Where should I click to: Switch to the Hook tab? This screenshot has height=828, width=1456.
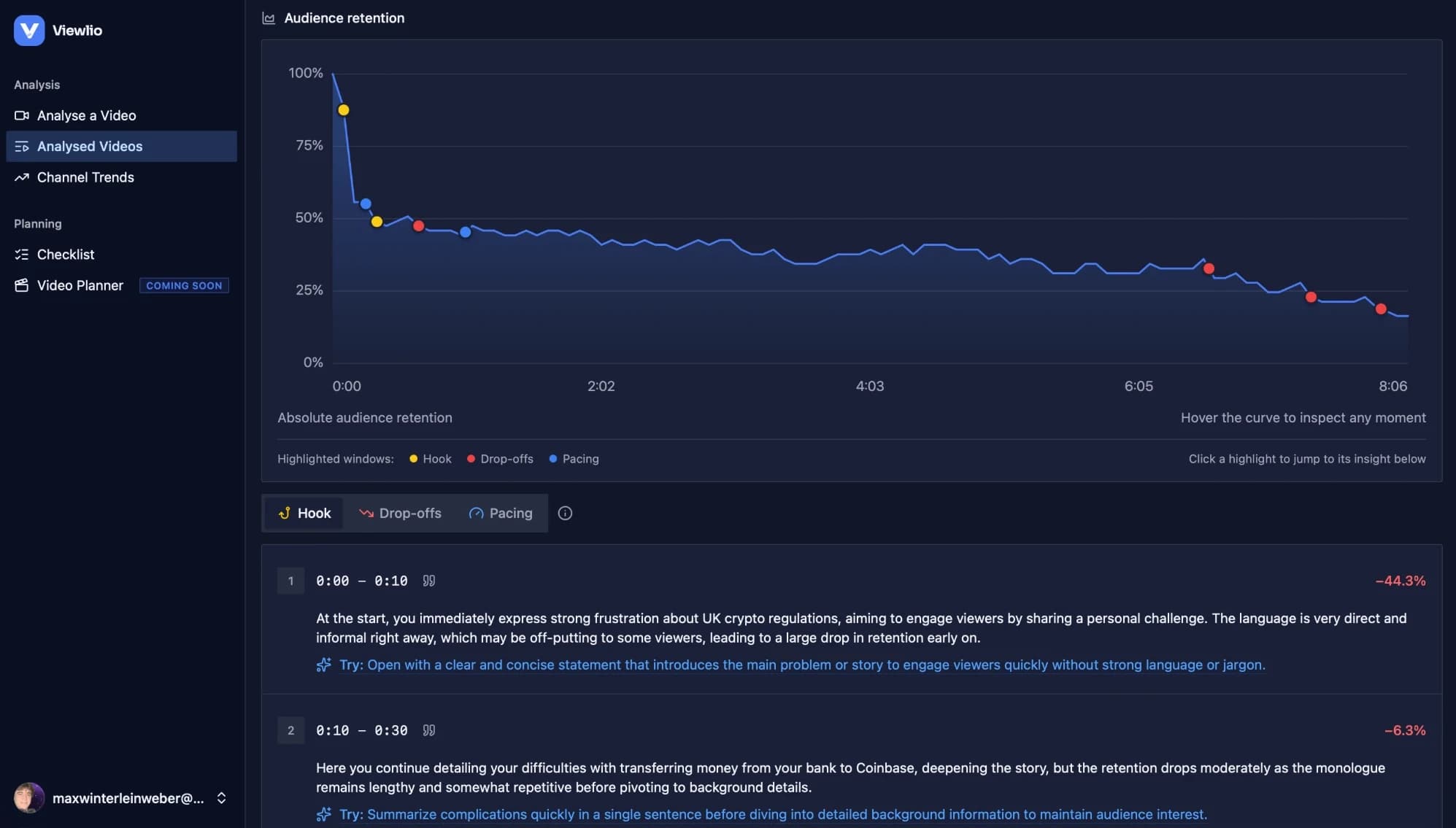coord(304,513)
